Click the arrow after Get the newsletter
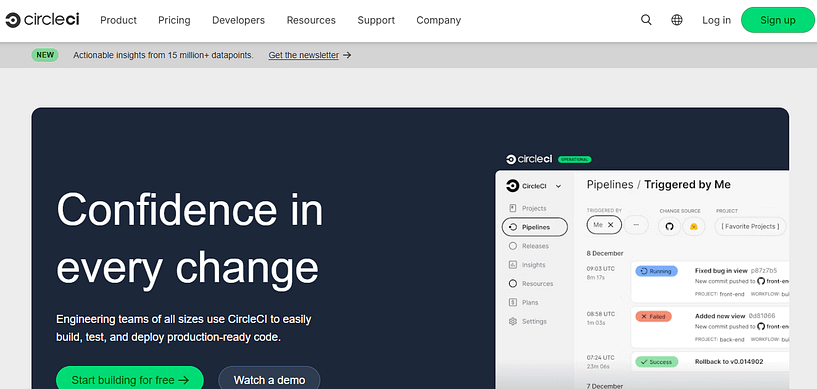 pyautogui.click(x=348, y=55)
